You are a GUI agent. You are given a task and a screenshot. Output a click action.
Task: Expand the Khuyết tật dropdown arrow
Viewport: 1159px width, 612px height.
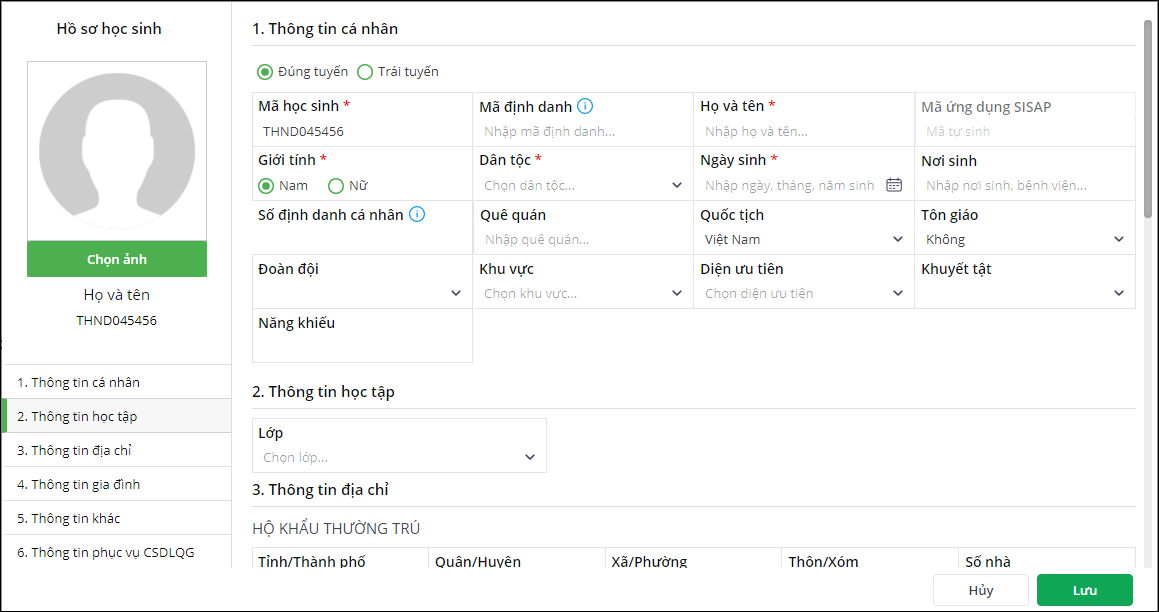click(x=1119, y=293)
